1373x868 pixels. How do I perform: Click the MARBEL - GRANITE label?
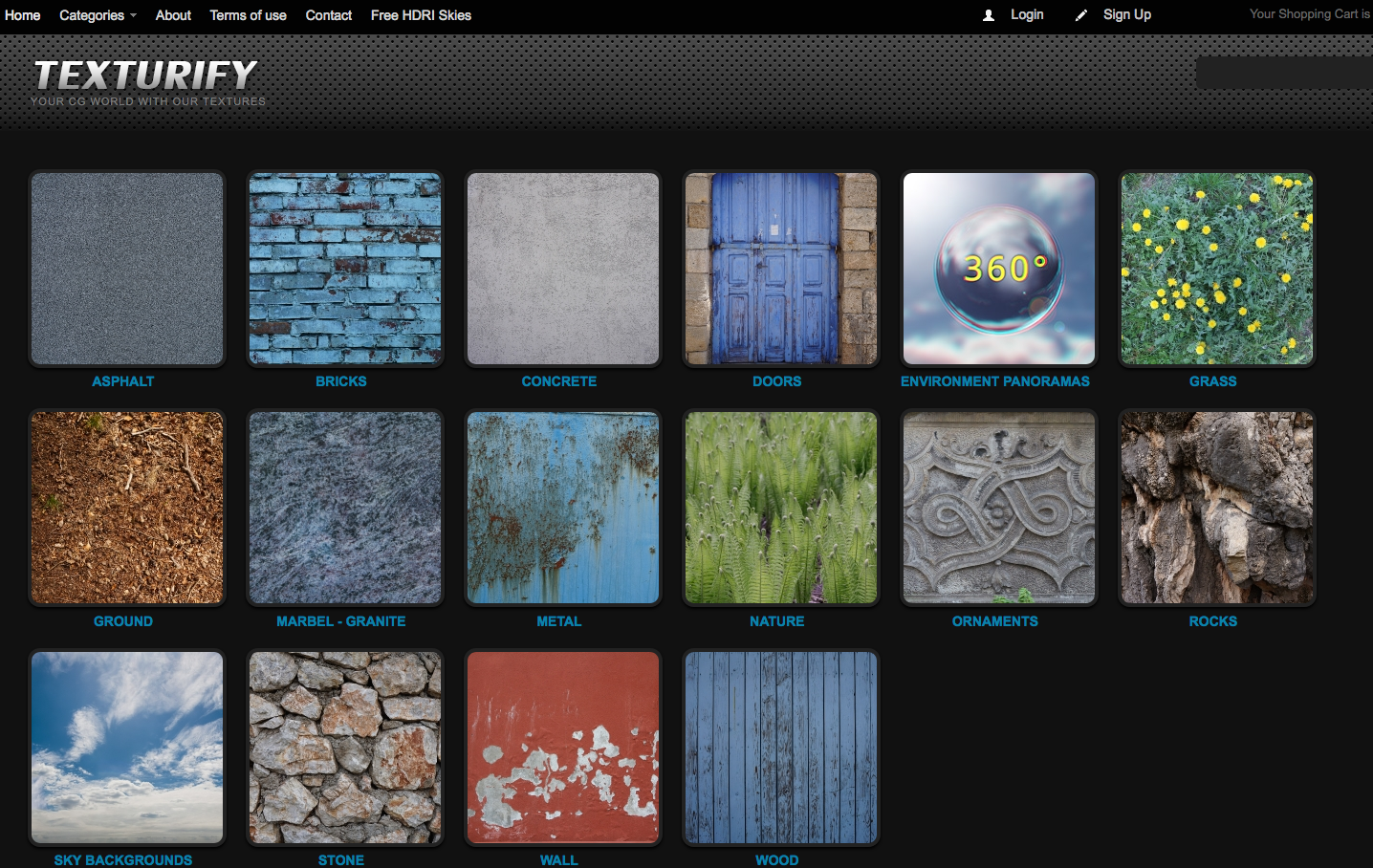pyautogui.click(x=341, y=621)
